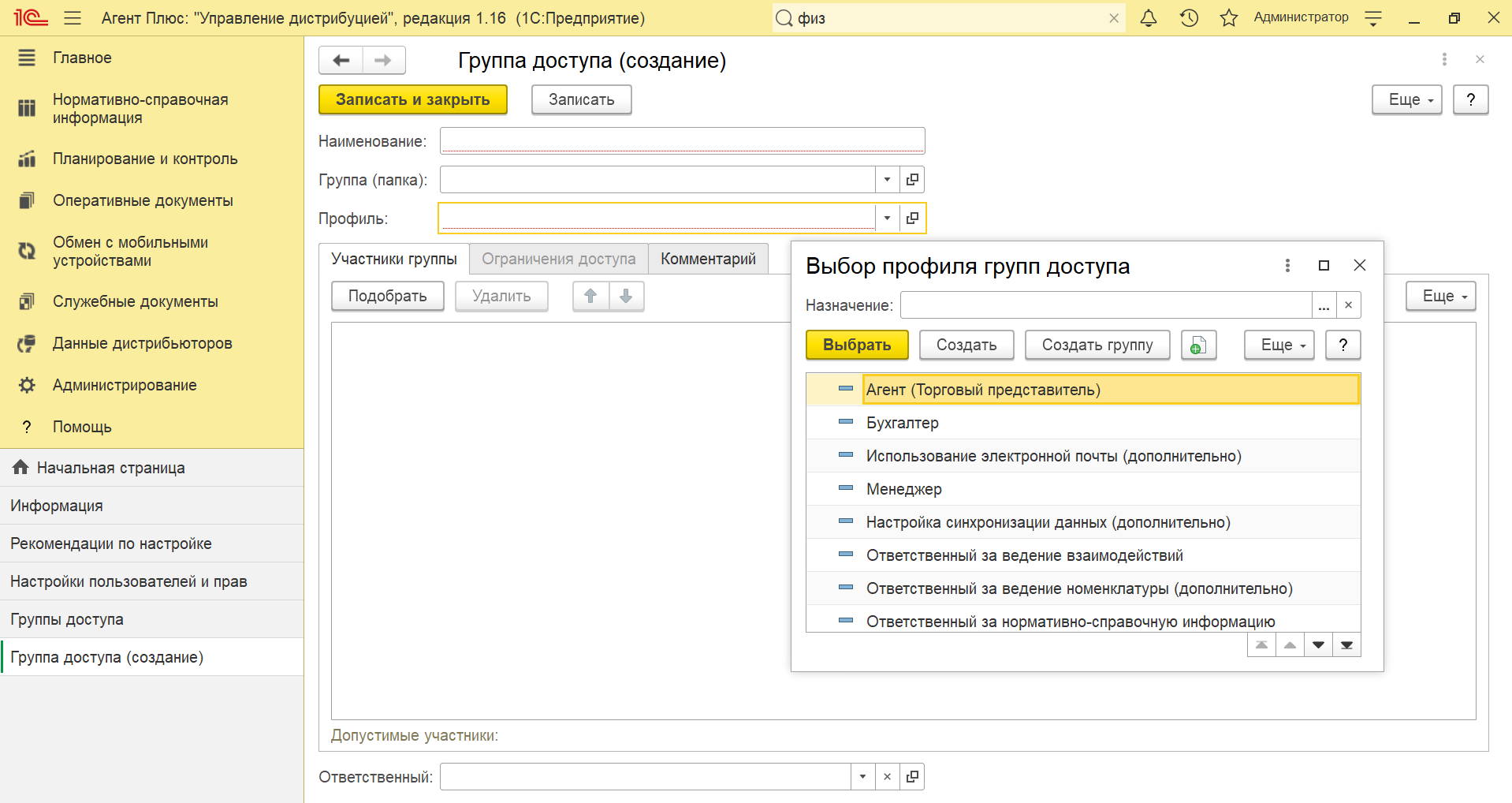
Task: Clear the Назначение filter field
Action: click(x=1348, y=305)
